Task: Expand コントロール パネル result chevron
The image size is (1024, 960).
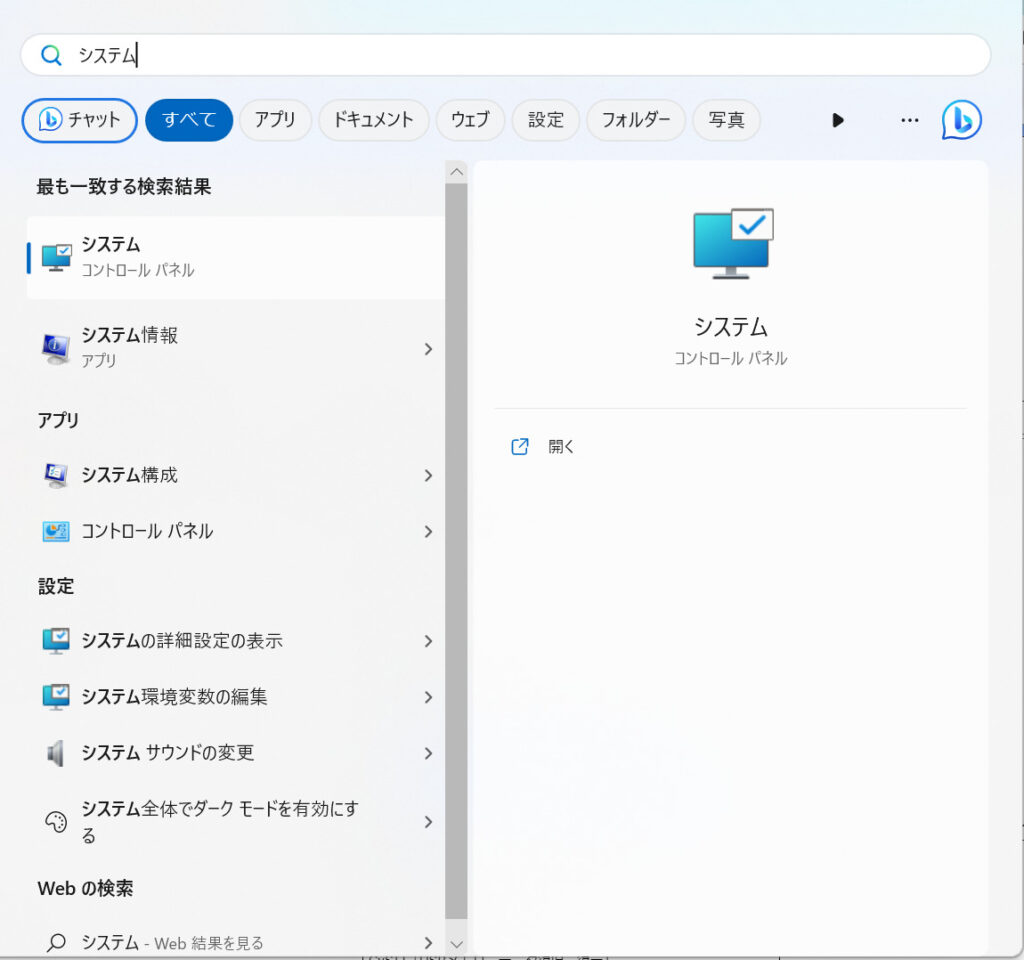Action: tap(428, 532)
